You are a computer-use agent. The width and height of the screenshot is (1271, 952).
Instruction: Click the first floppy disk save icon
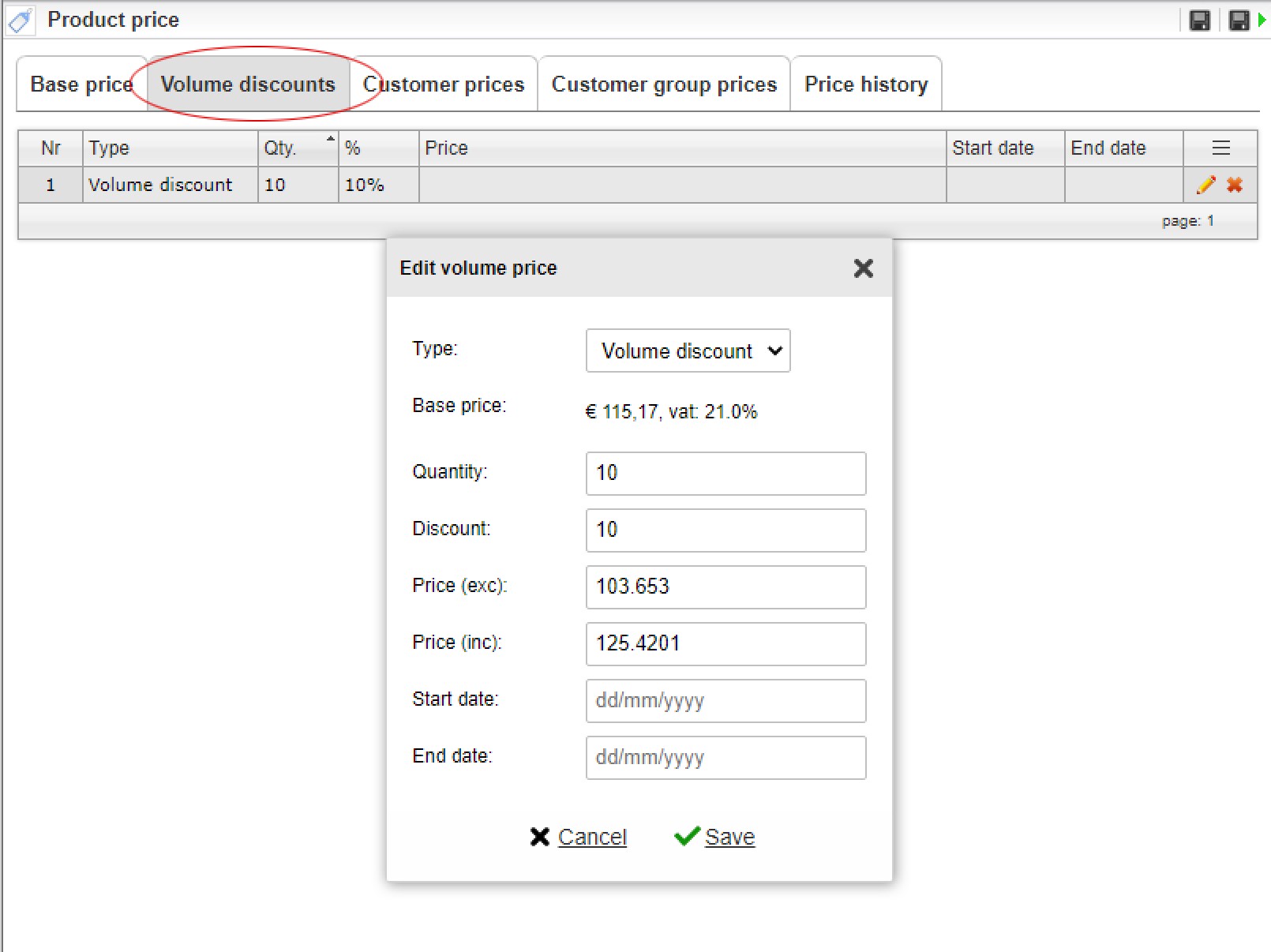1199,21
